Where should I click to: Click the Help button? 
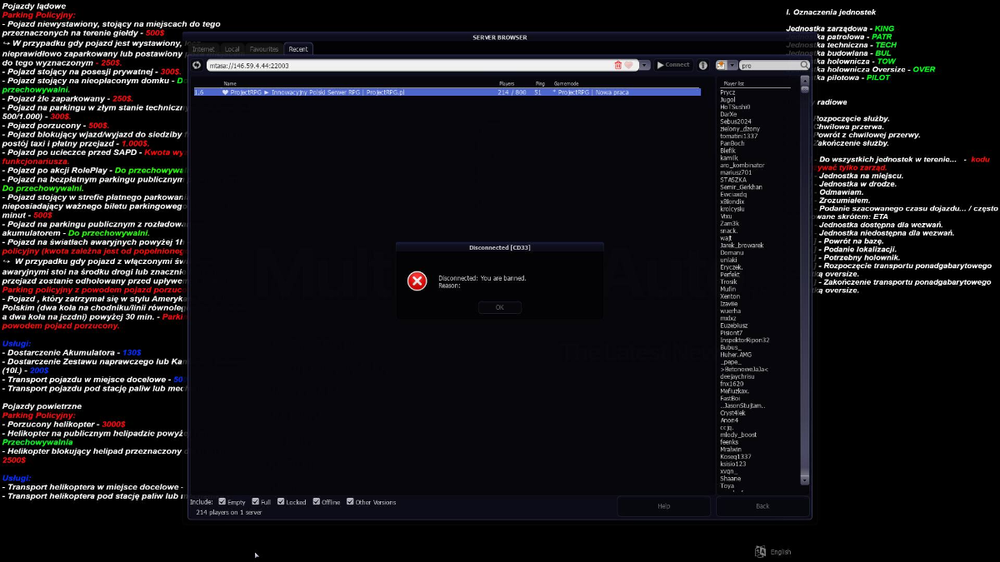(664, 506)
